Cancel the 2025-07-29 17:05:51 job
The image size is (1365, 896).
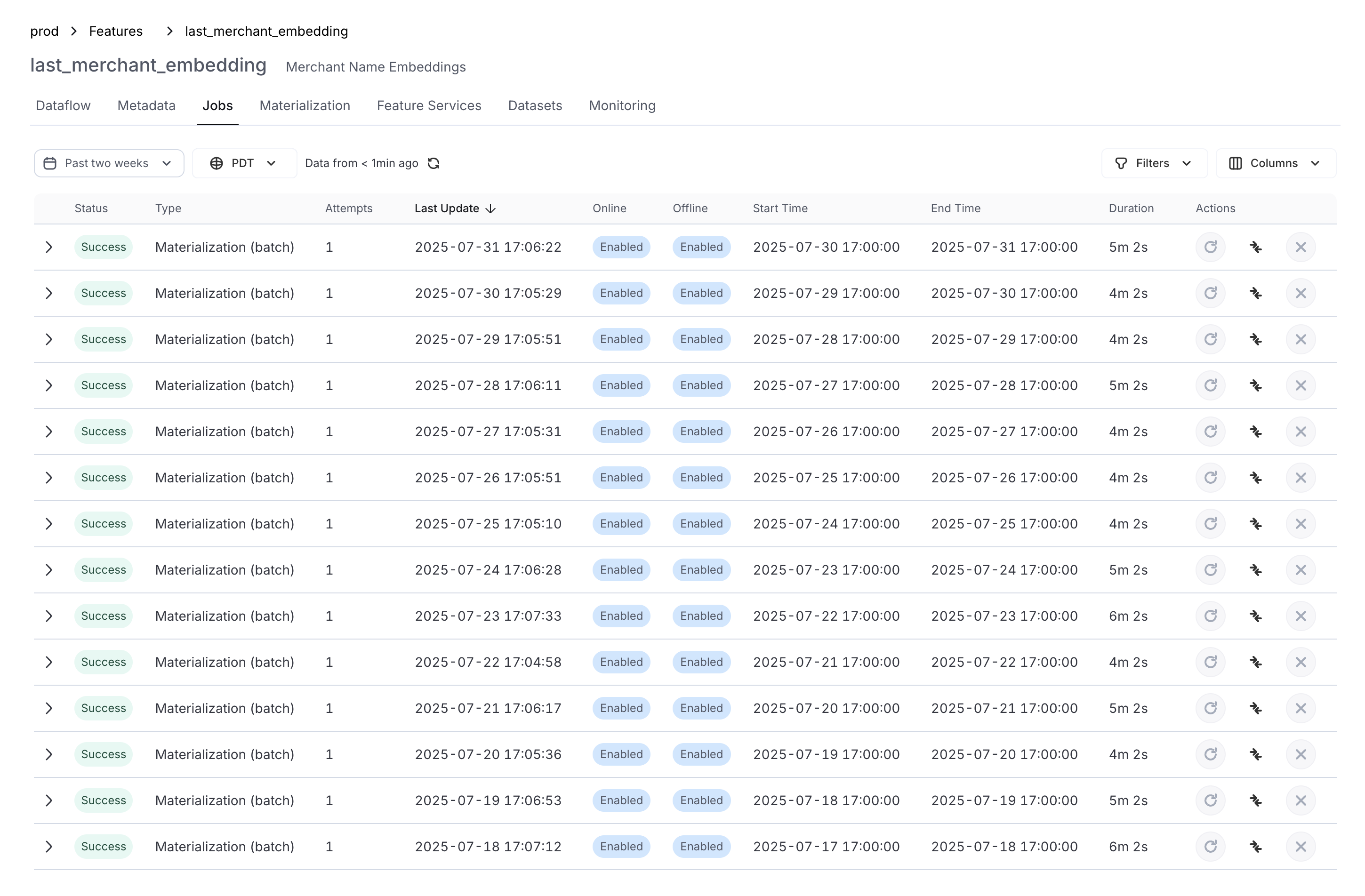tap(1300, 339)
